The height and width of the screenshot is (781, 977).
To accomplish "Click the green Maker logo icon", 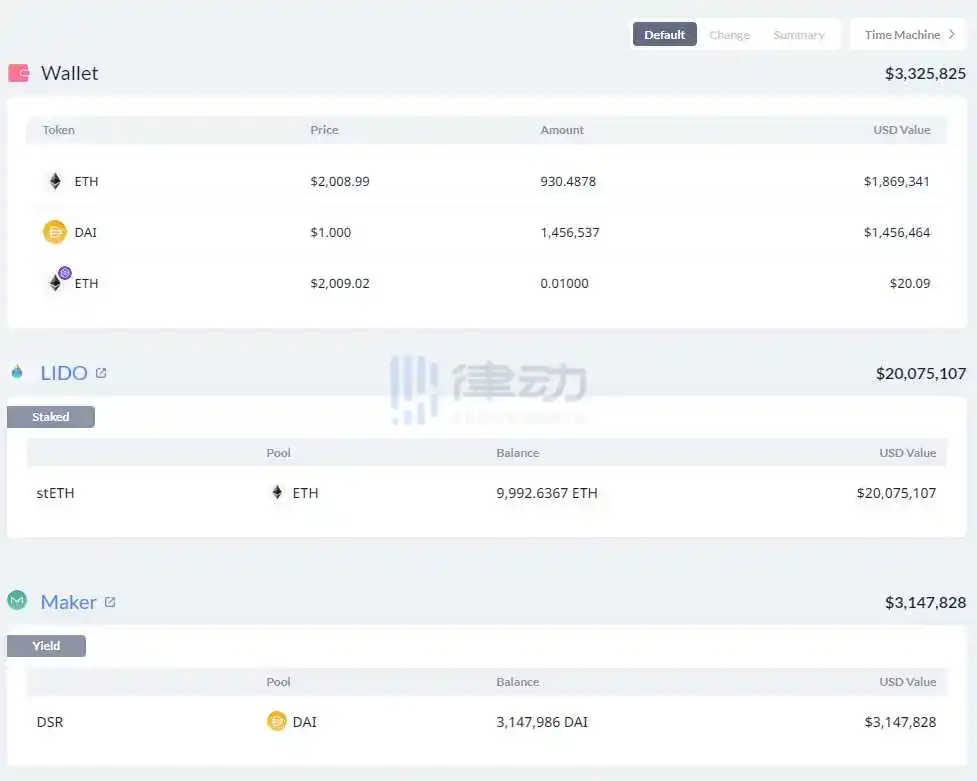I will coord(17,601).
